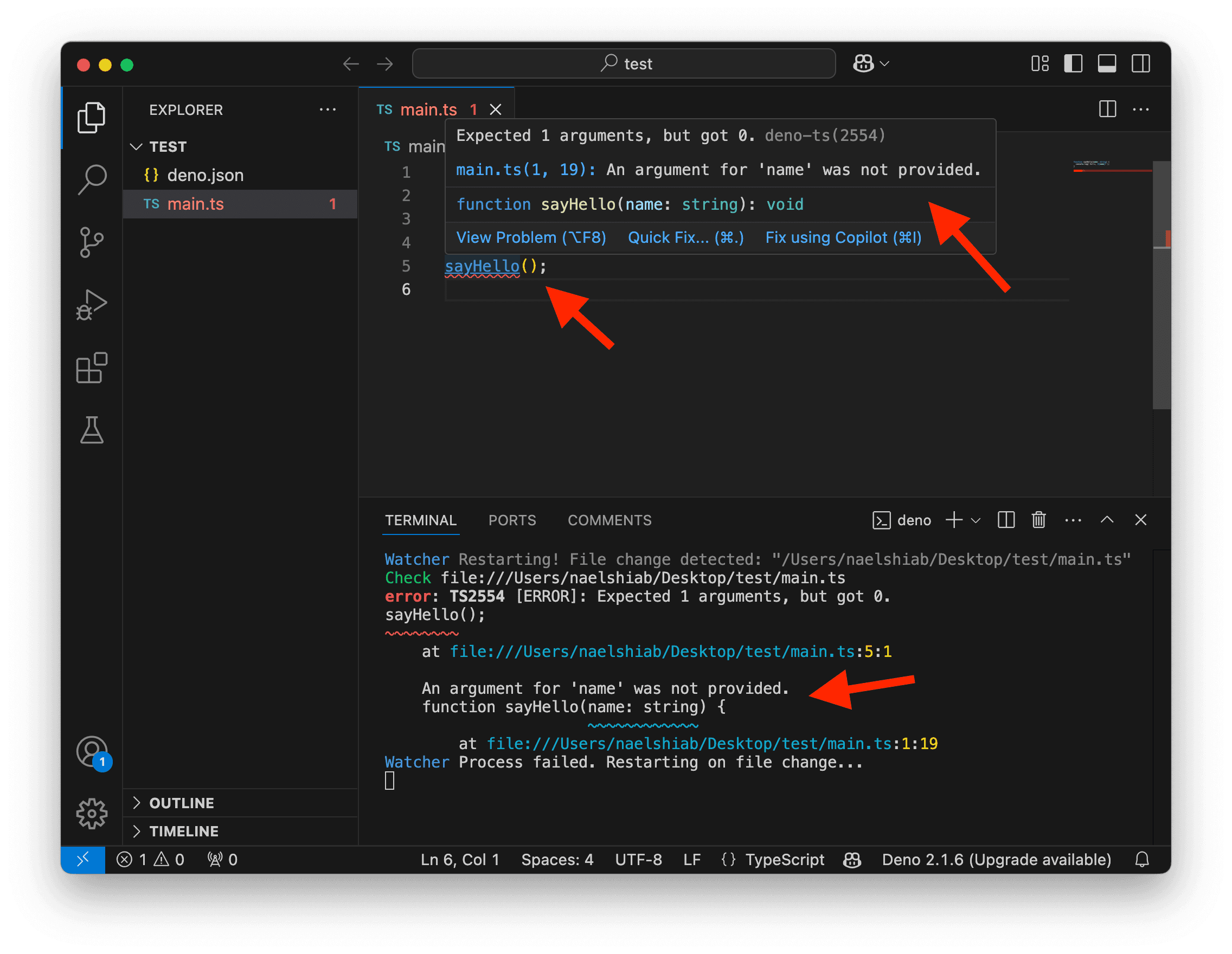Viewport: 1232px width, 954px height.
Task: Open main.ts:5:1 terminal file link
Action: tap(670, 651)
